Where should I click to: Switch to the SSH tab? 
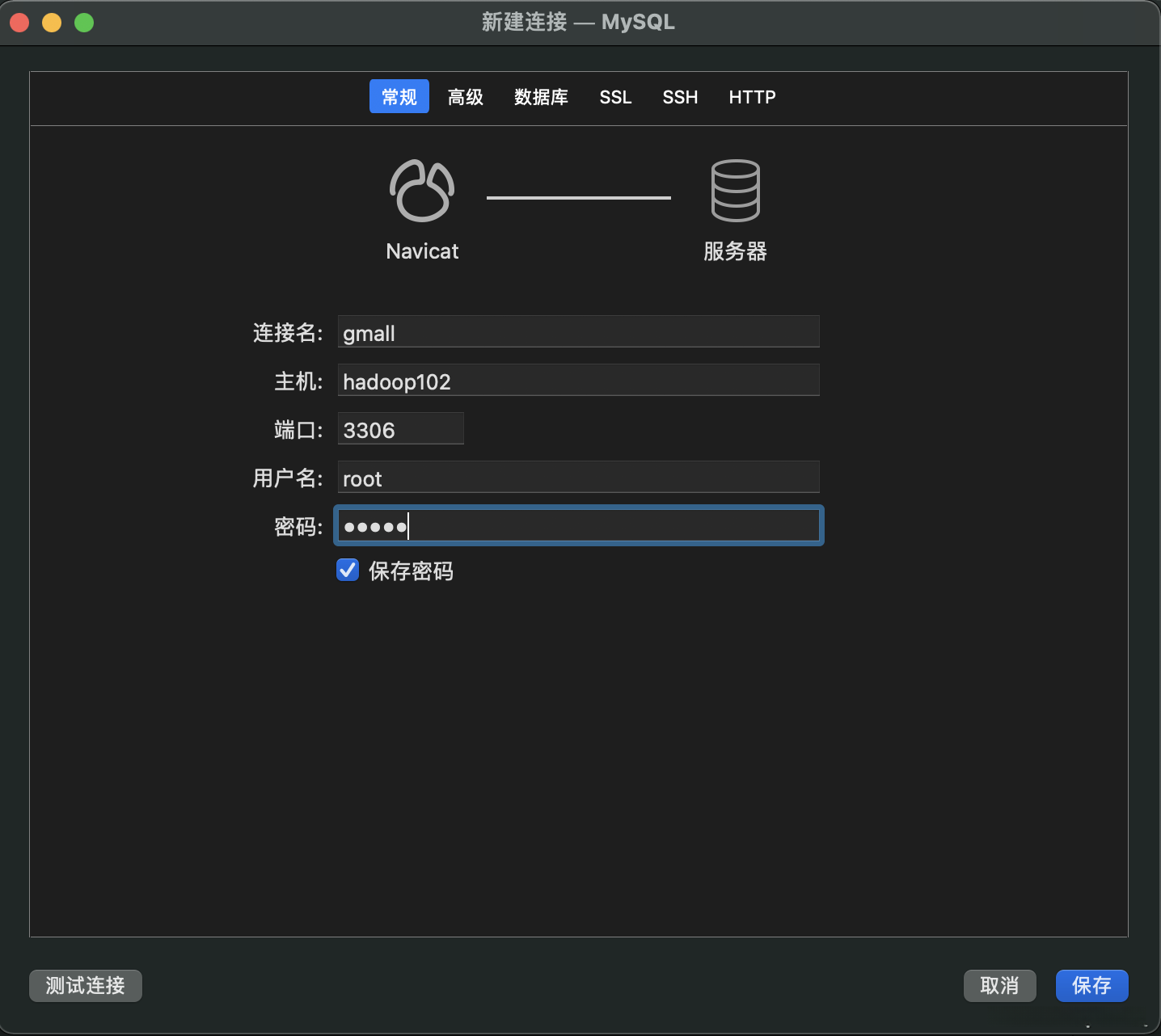click(680, 96)
